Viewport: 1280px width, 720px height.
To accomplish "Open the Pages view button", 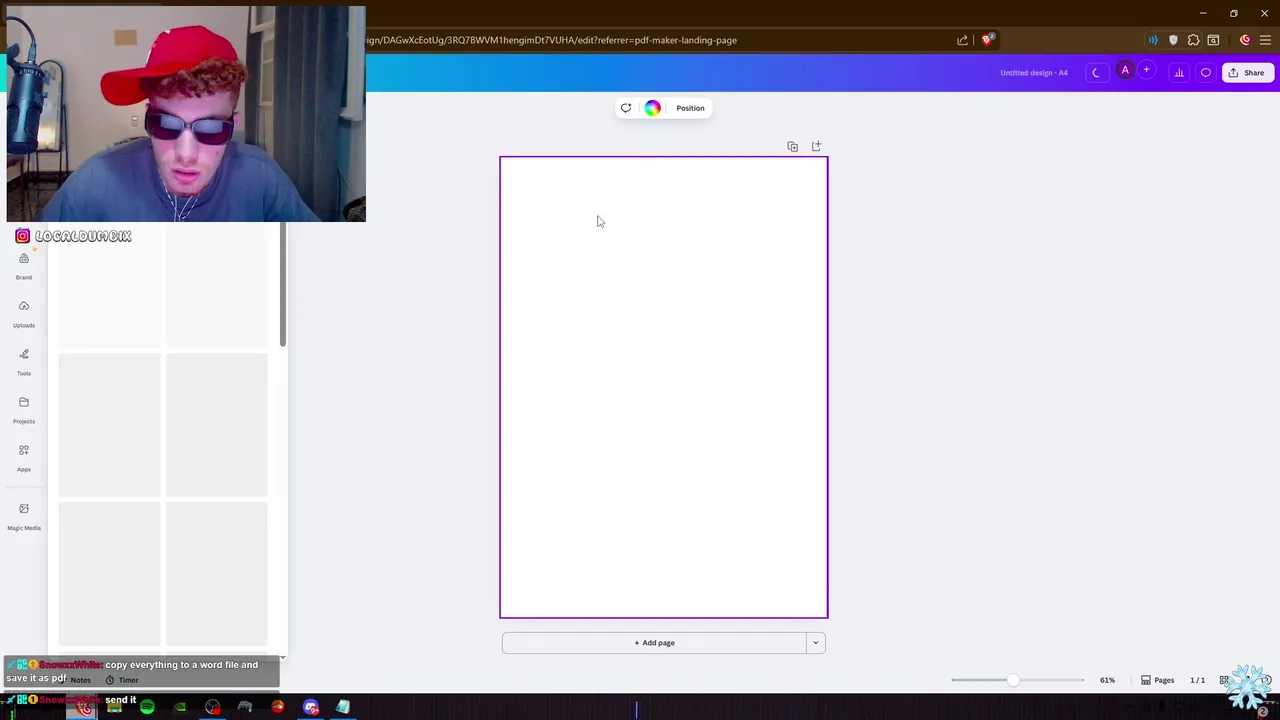I will click(x=1157, y=680).
